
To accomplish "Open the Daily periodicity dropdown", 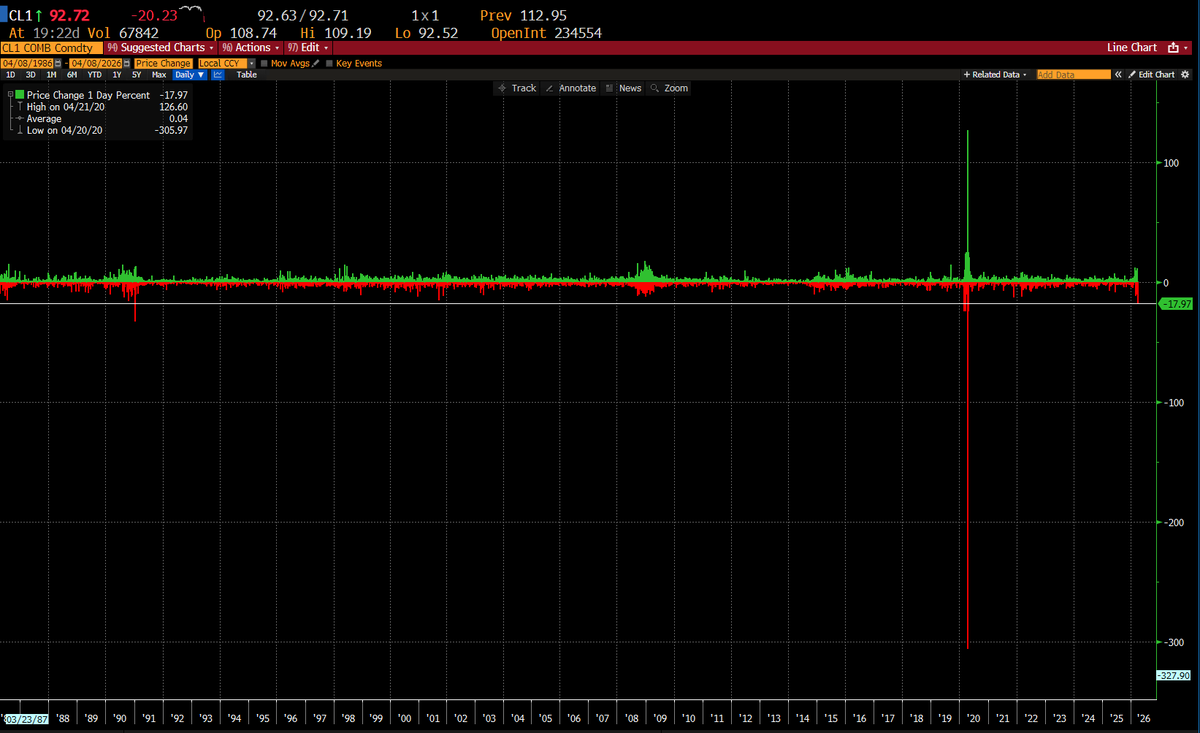I will point(189,75).
